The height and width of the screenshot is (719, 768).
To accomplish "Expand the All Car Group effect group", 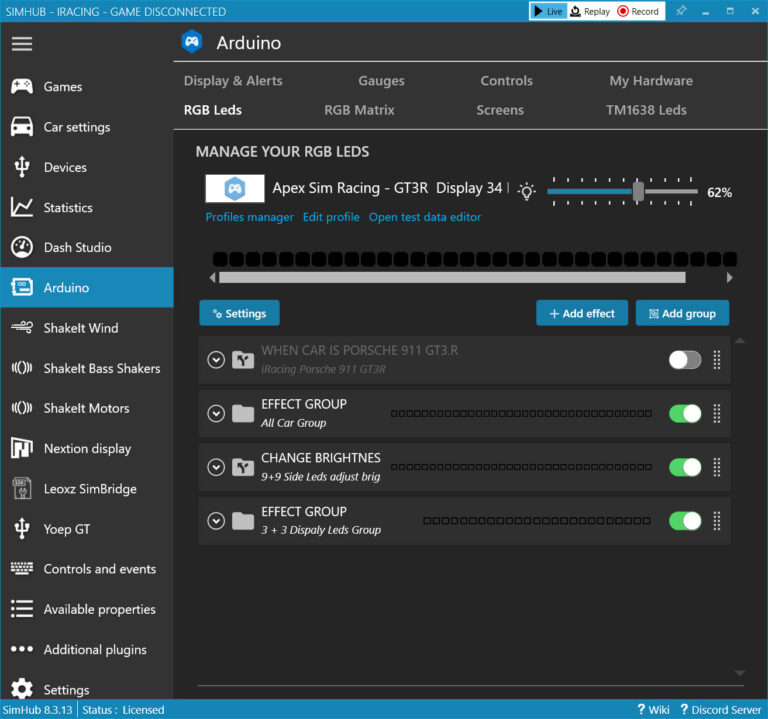I will [x=216, y=413].
